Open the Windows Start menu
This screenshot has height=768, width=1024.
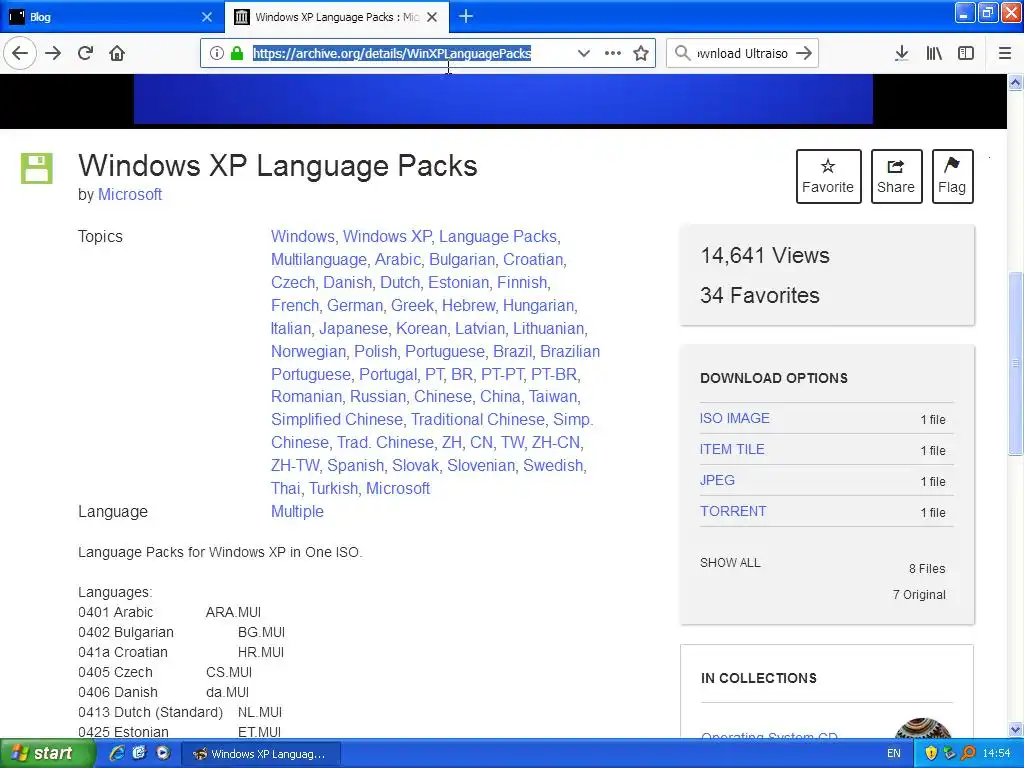47,754
